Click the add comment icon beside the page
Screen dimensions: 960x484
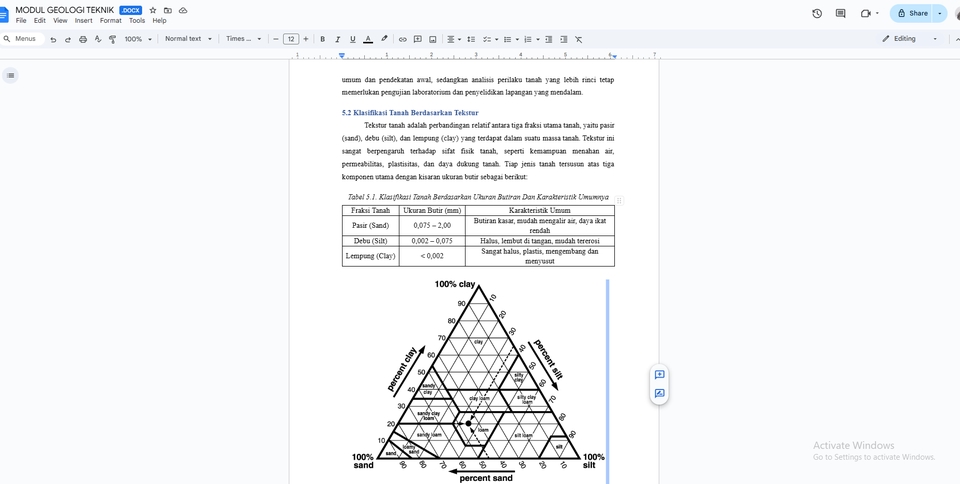coord(659,375)
